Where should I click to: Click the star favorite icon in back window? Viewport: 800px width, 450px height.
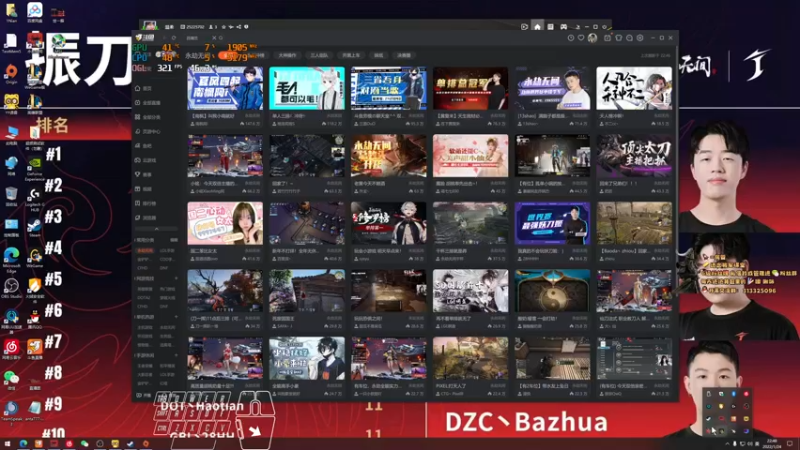point(223,27)
